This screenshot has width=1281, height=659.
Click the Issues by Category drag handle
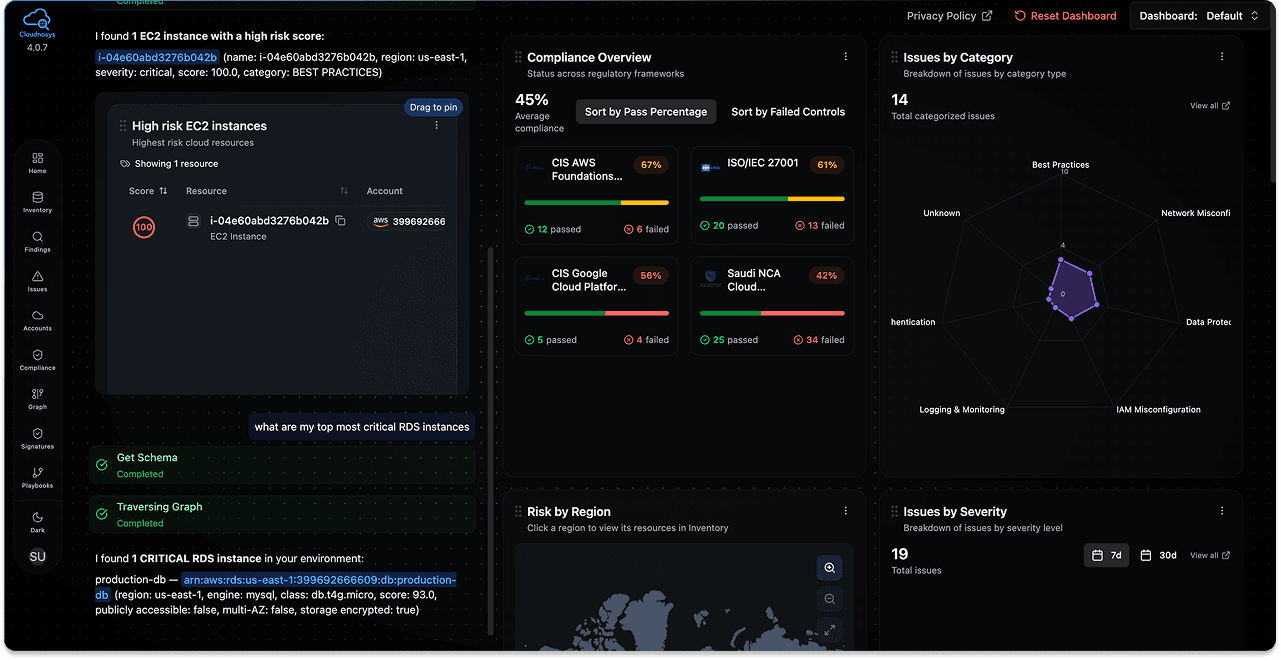point(894,58)
